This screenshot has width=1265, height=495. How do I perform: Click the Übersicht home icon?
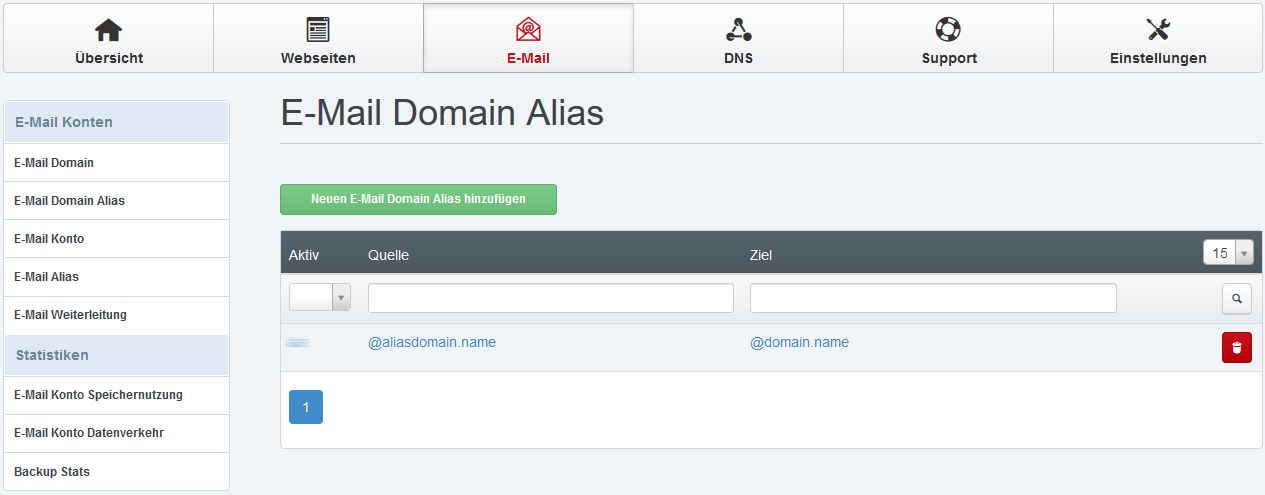[108, 30]
